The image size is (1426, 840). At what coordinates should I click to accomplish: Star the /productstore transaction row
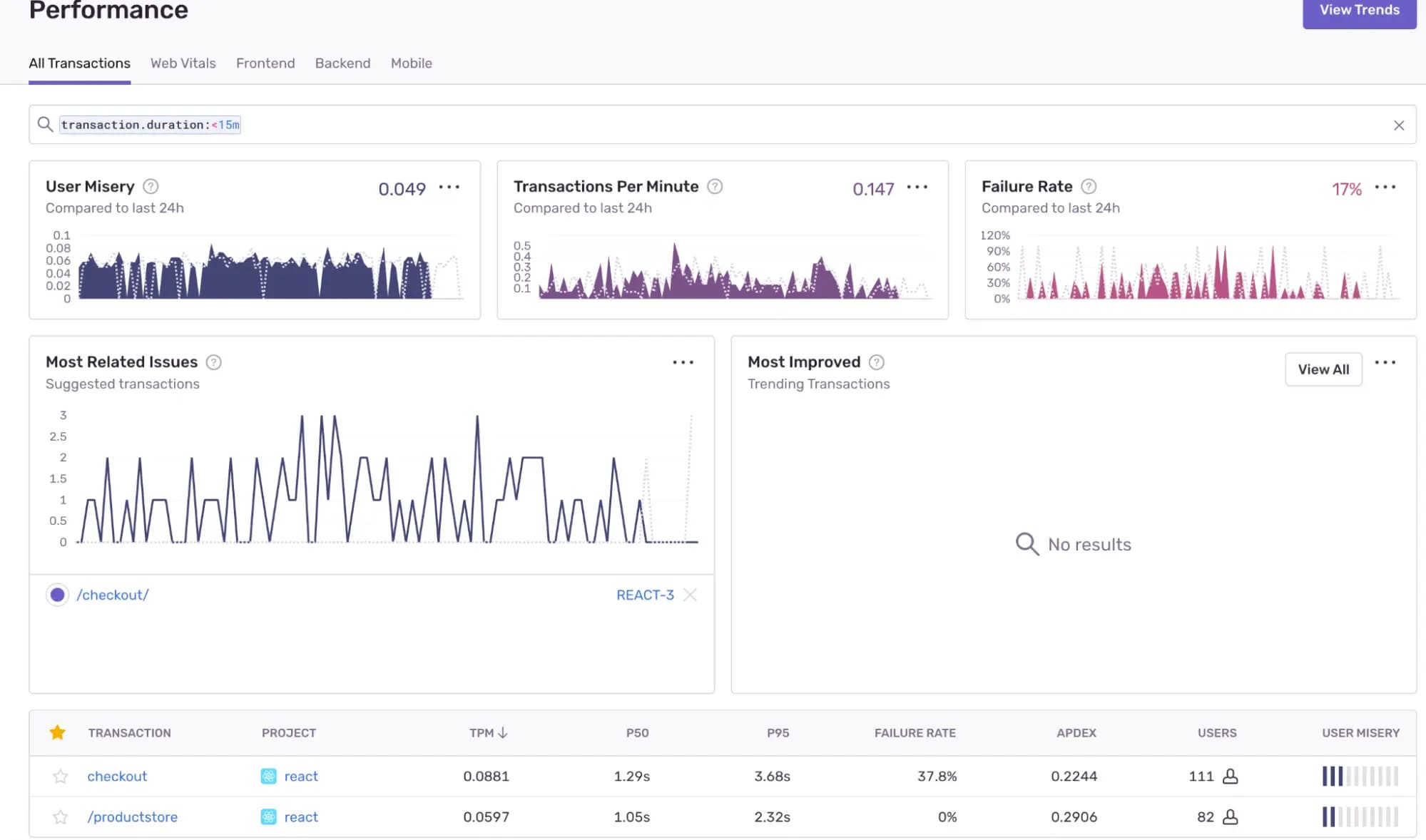click(x=61, y=816)
